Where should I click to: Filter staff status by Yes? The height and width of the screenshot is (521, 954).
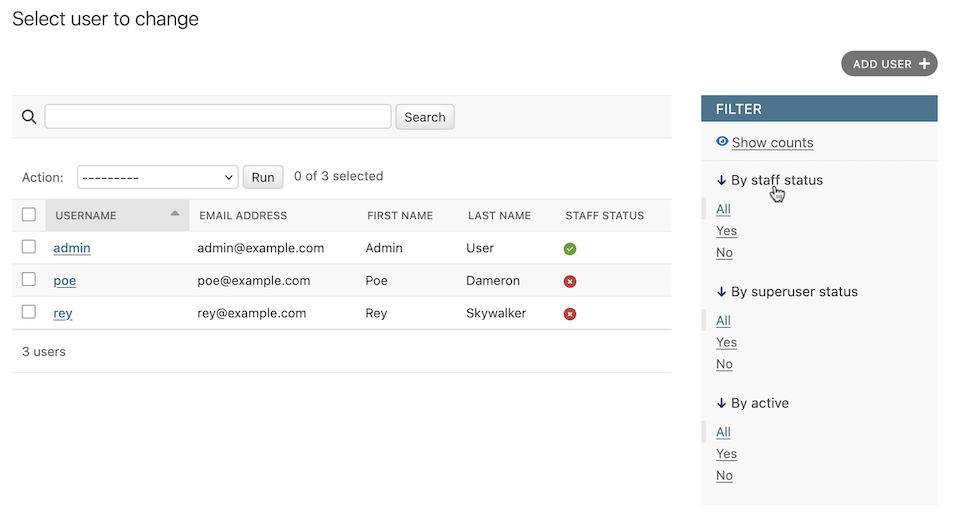coord(726,231)
